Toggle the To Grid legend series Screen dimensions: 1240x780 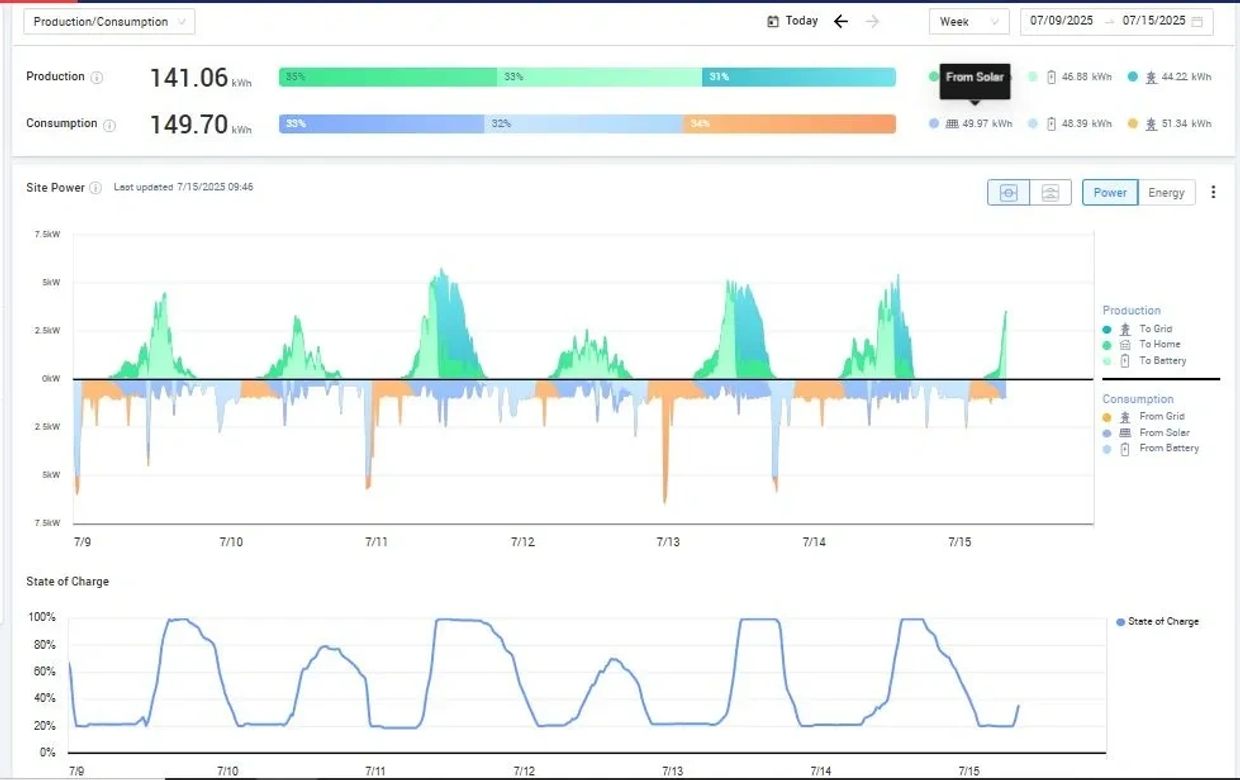[x=1154, y=329]
